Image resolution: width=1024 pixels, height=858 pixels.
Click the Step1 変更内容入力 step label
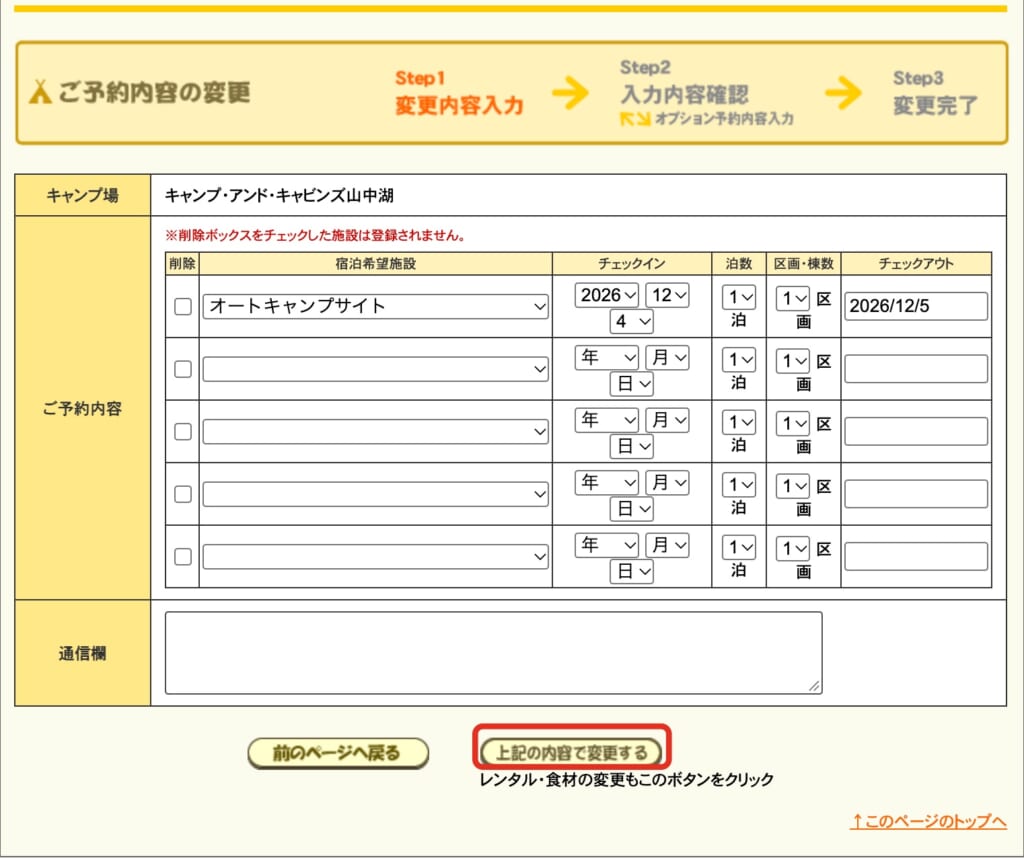[x=459, y=93]
